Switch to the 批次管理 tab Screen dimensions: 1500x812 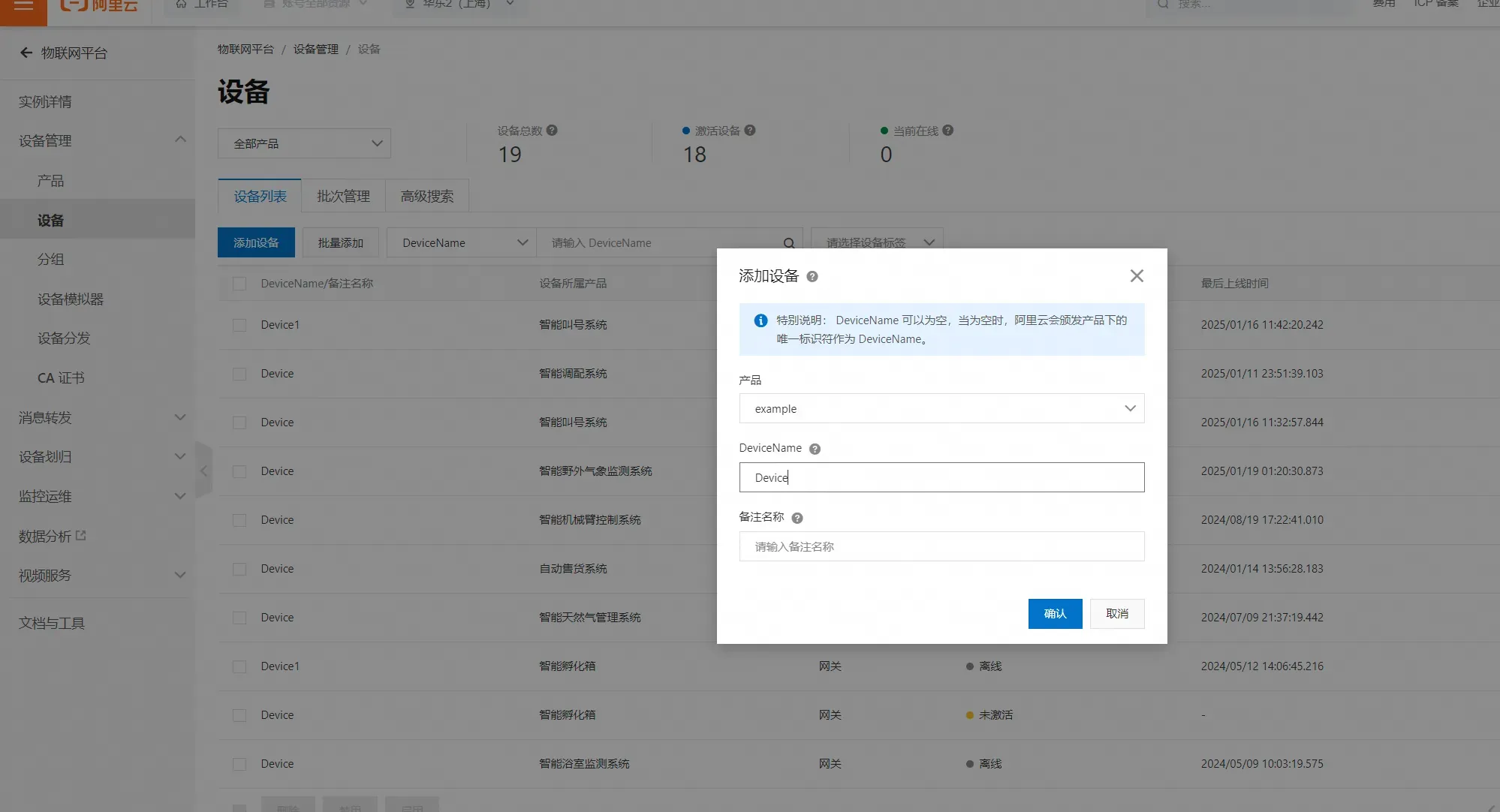pyautogui.click(x=343, y=196)
